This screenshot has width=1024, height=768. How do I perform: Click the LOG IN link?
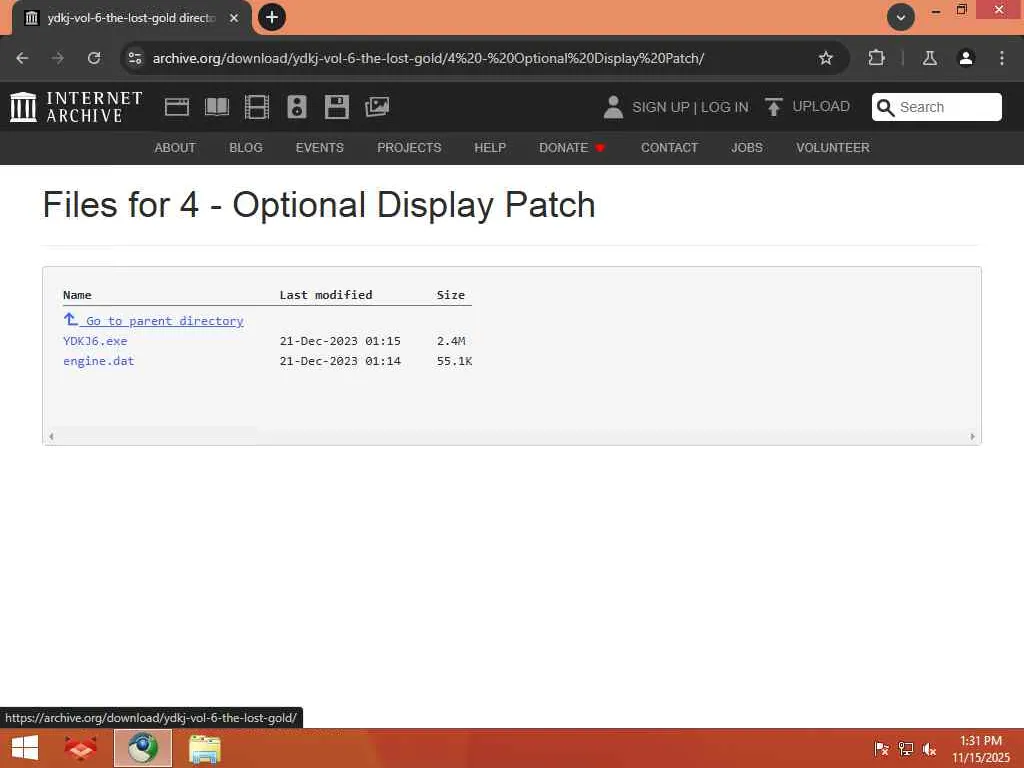[x=724, y=107]
